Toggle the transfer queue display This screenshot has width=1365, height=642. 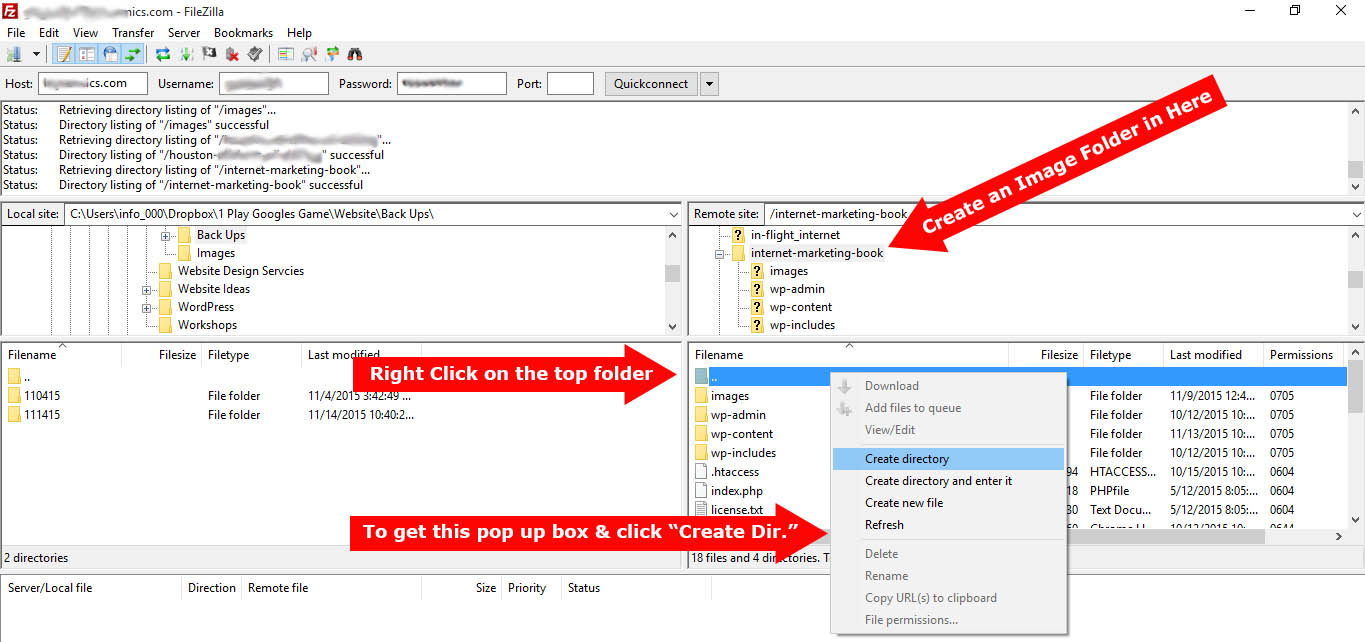pos(133,54)
